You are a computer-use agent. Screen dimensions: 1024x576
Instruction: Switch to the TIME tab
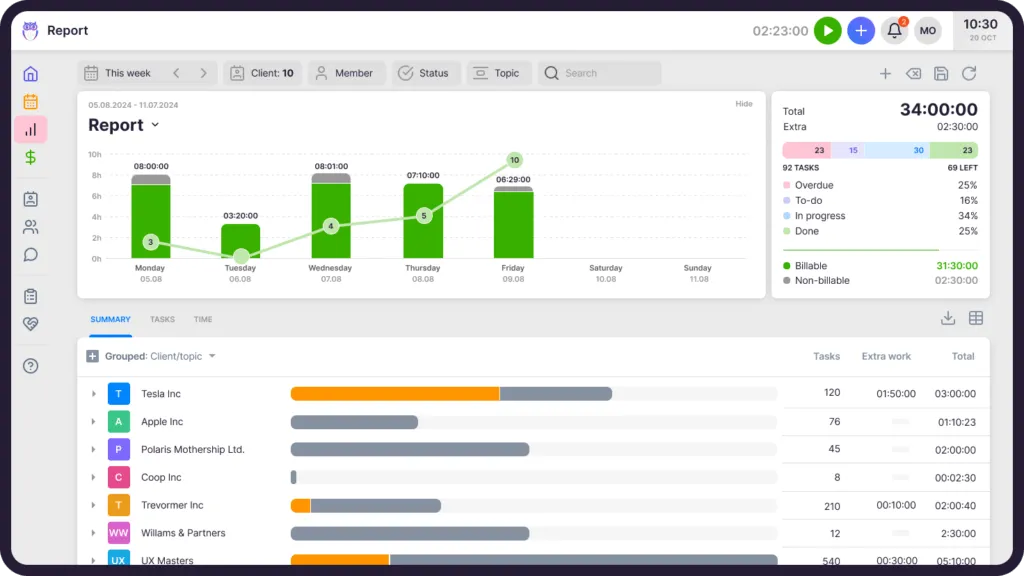pos(202,319)
